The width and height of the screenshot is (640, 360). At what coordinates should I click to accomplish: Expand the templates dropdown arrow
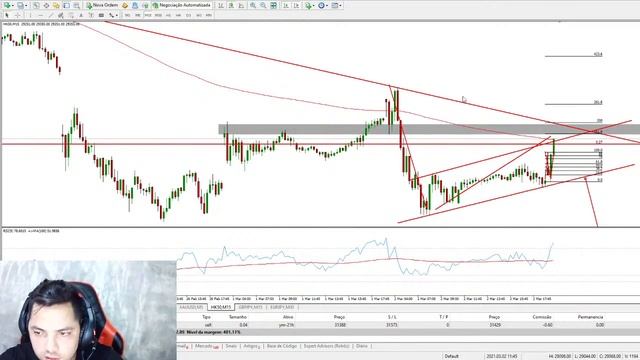(340, 6)
